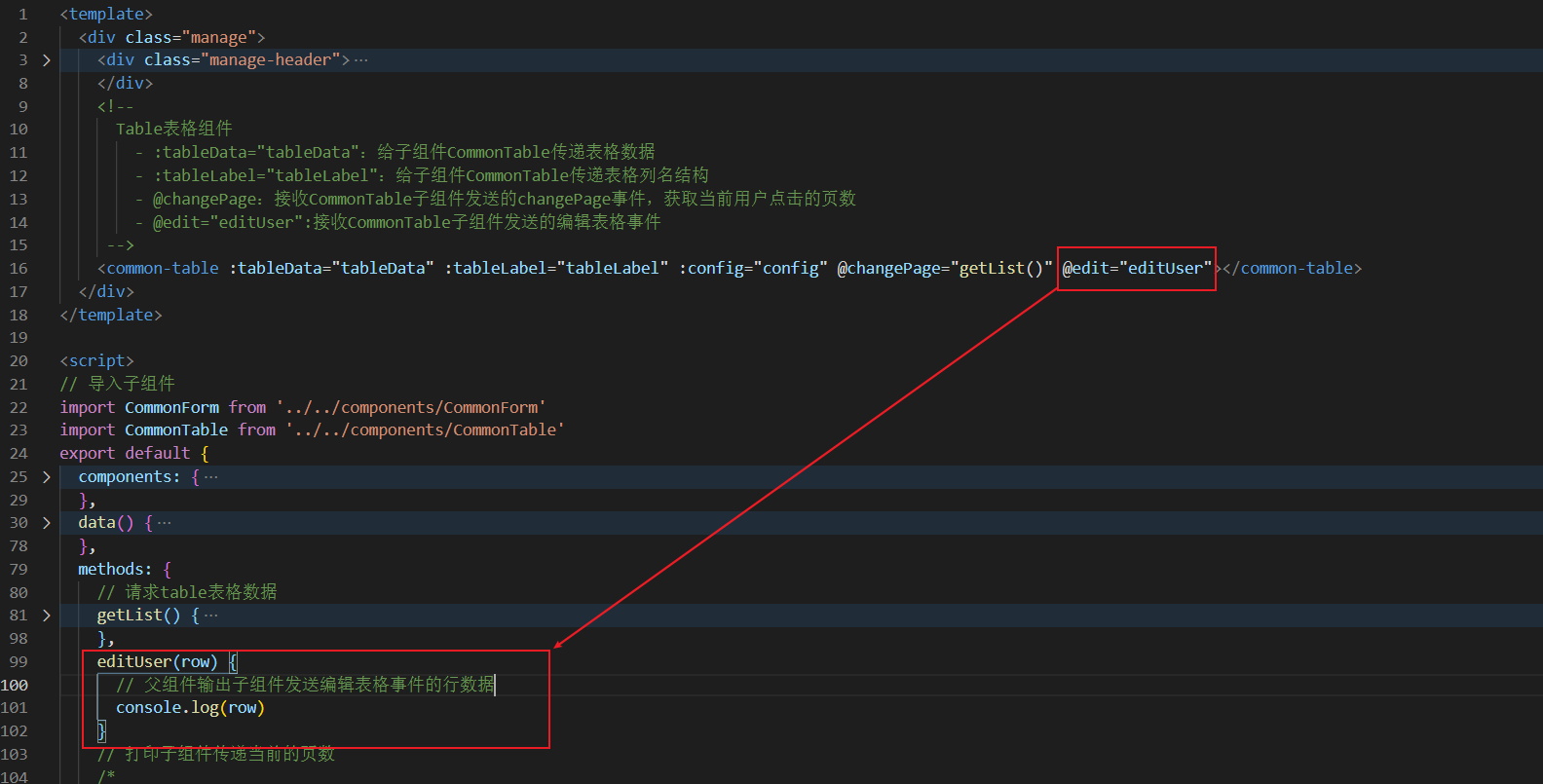Click path '../../components/CommonTable'
Screen dimensions: 1543x784
click(425, 430)
